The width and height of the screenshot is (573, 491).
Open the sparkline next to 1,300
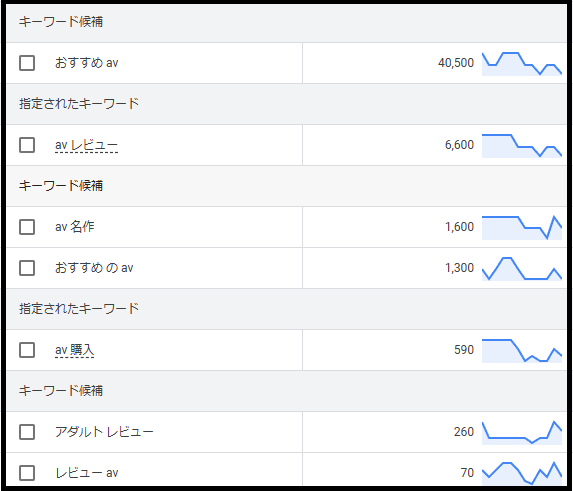pos(522,269)
